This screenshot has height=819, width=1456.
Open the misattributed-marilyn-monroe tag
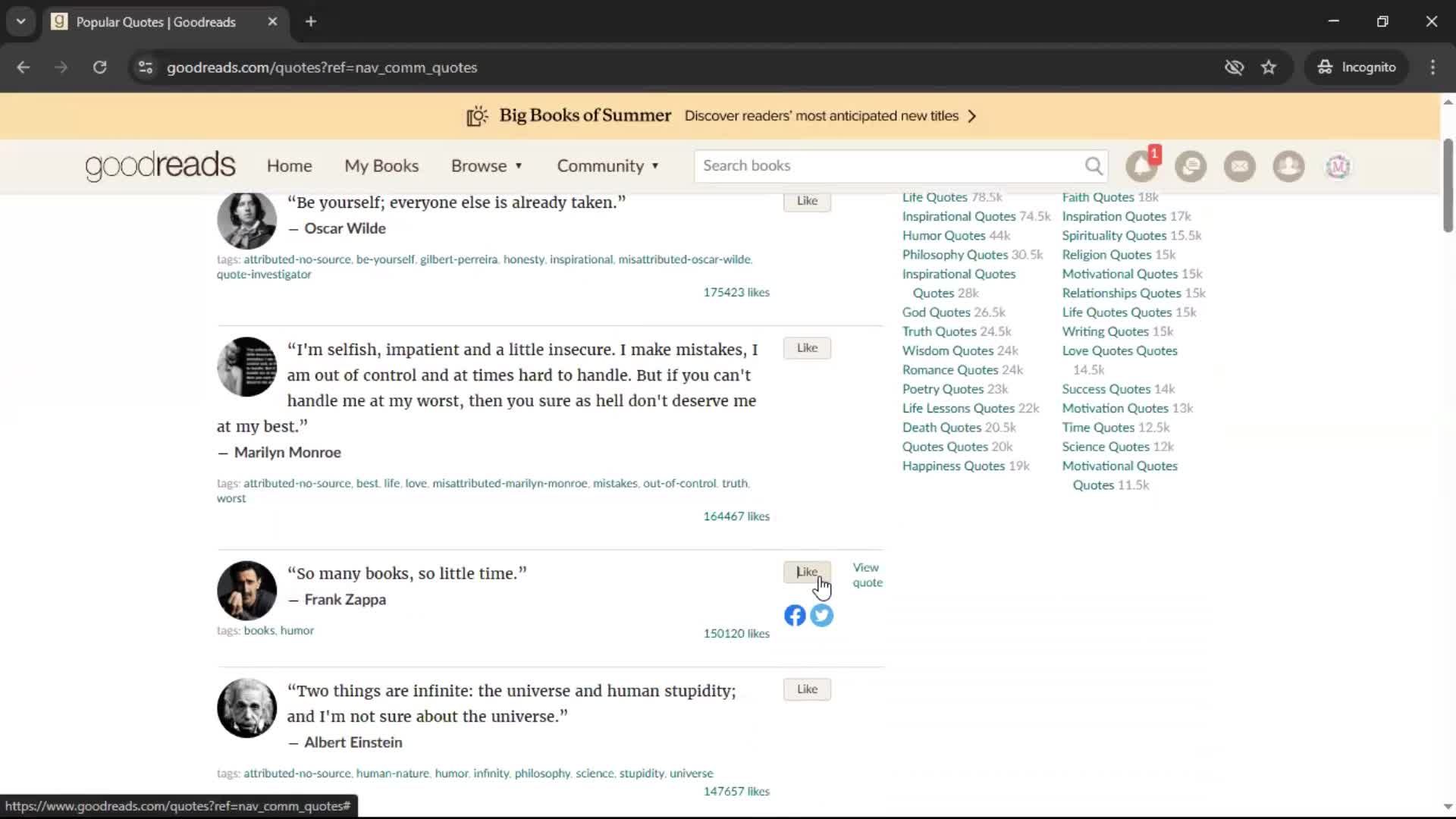click(x=510, y=483)
